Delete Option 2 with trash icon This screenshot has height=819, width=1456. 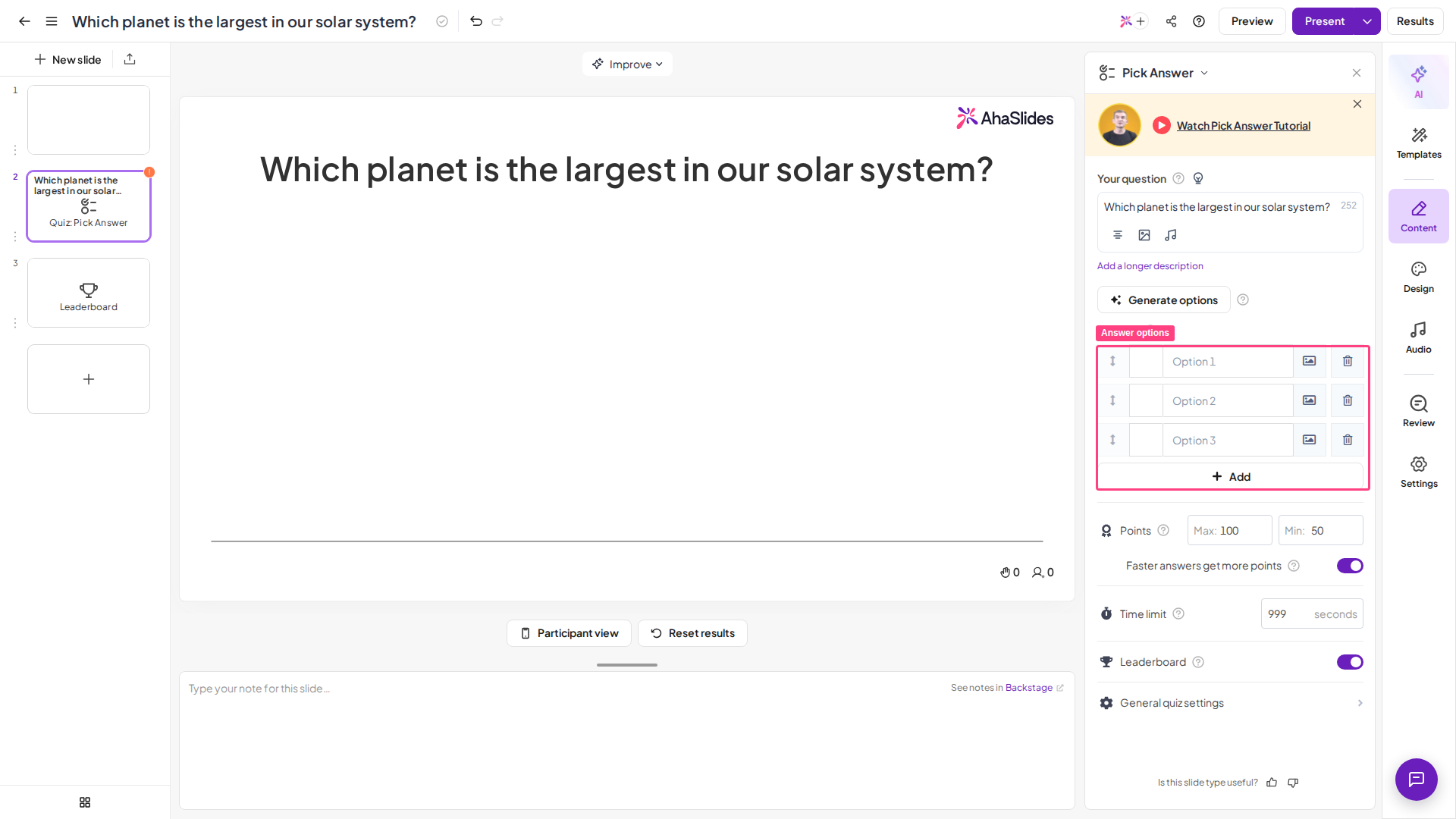click(x=1348, y=400)
